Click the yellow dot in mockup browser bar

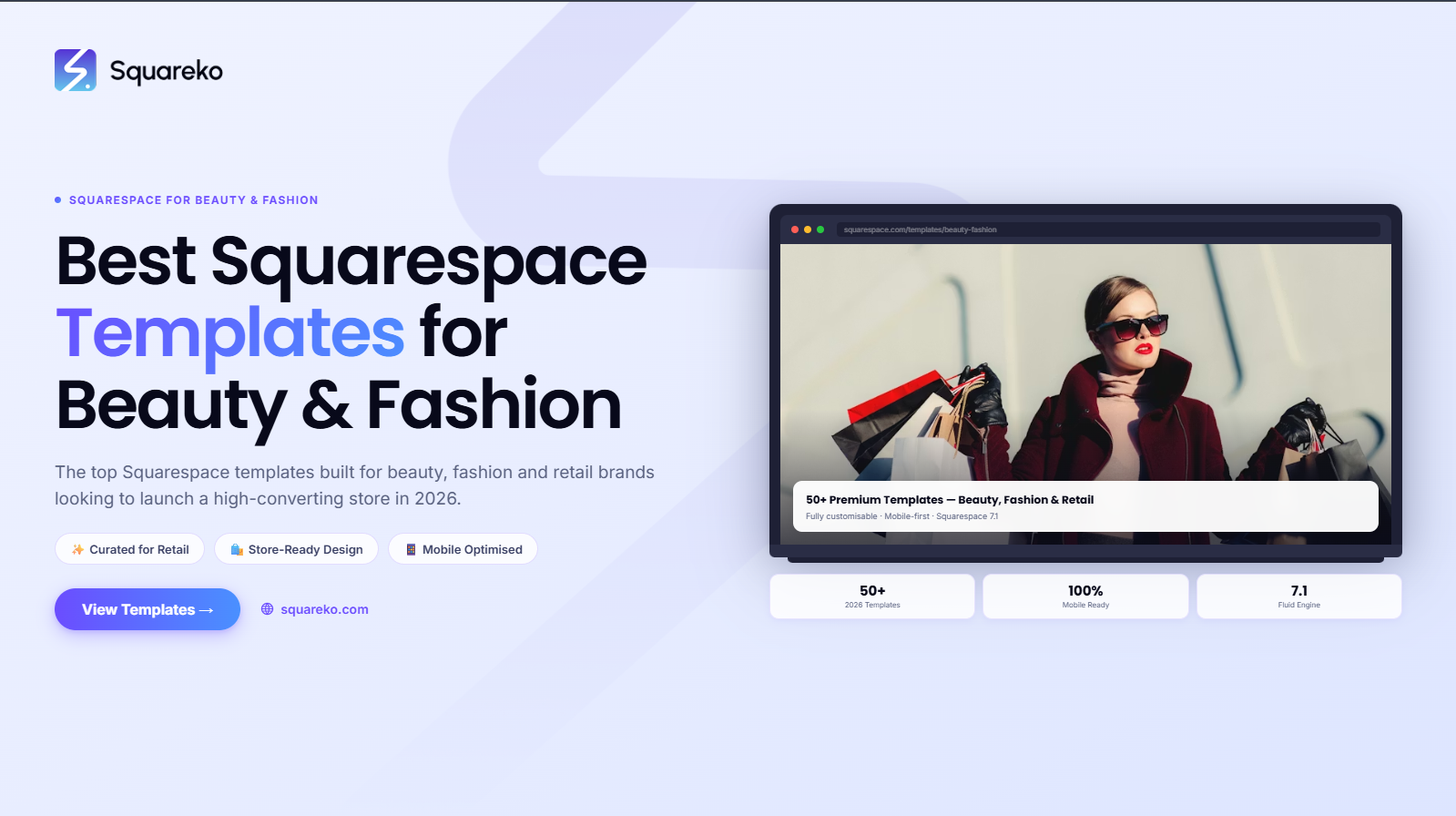coord(808,229)
